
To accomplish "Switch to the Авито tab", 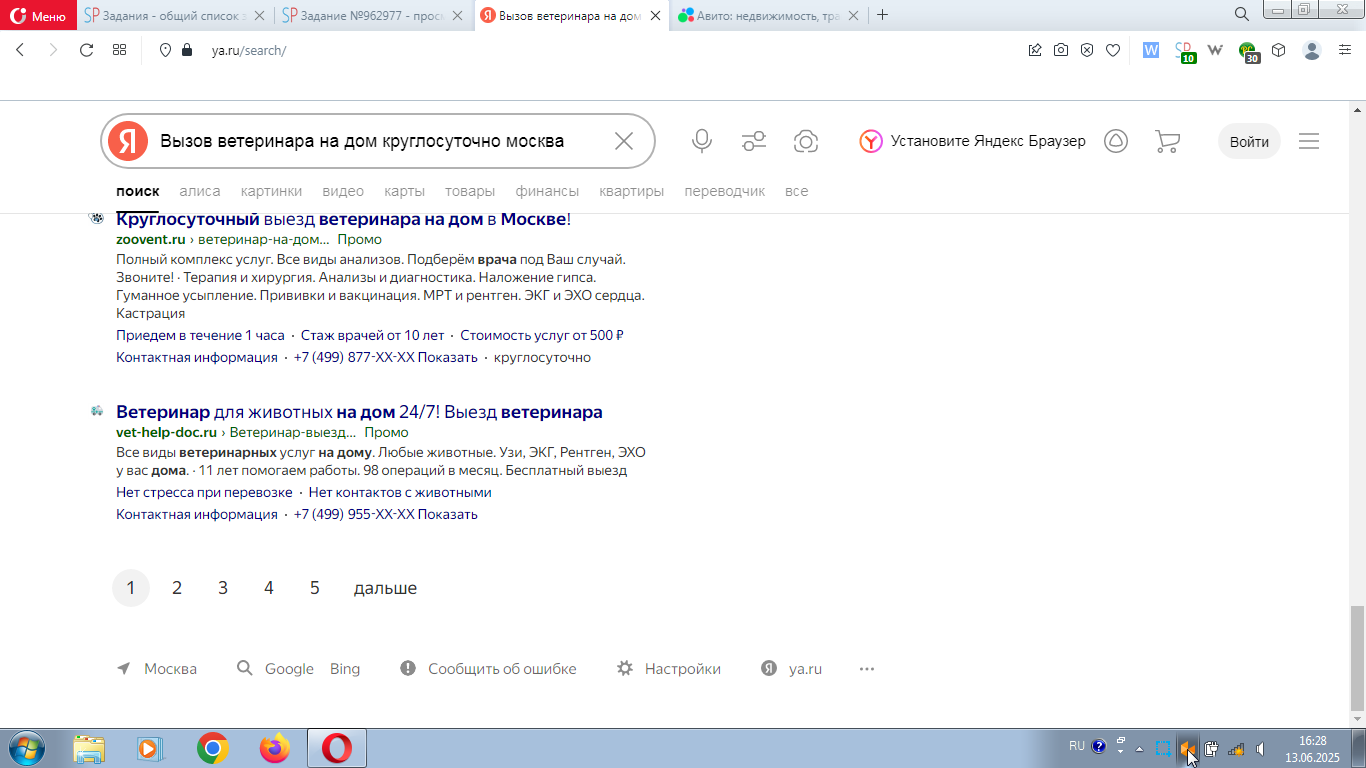I will point(768,15).
